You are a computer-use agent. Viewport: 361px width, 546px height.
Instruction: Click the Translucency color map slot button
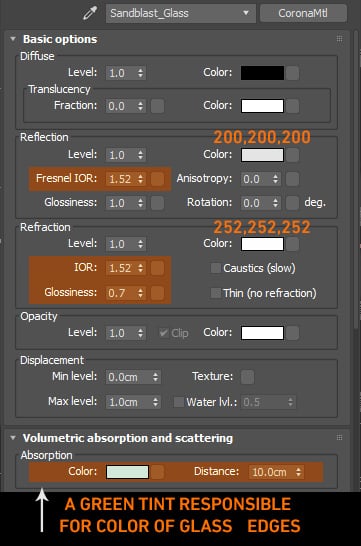point(292,106)
